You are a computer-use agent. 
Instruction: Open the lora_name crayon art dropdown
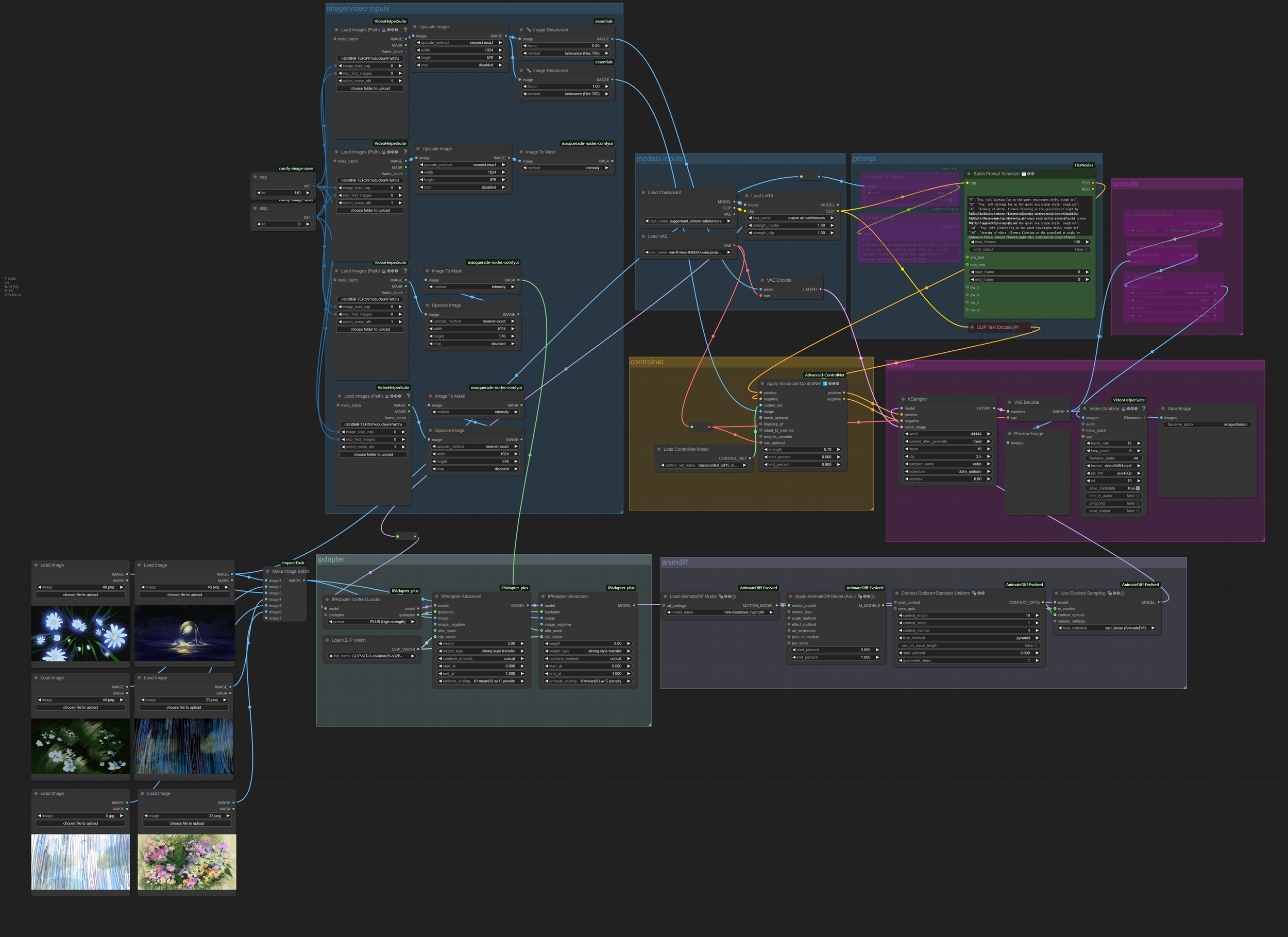[x=791, y=217]
